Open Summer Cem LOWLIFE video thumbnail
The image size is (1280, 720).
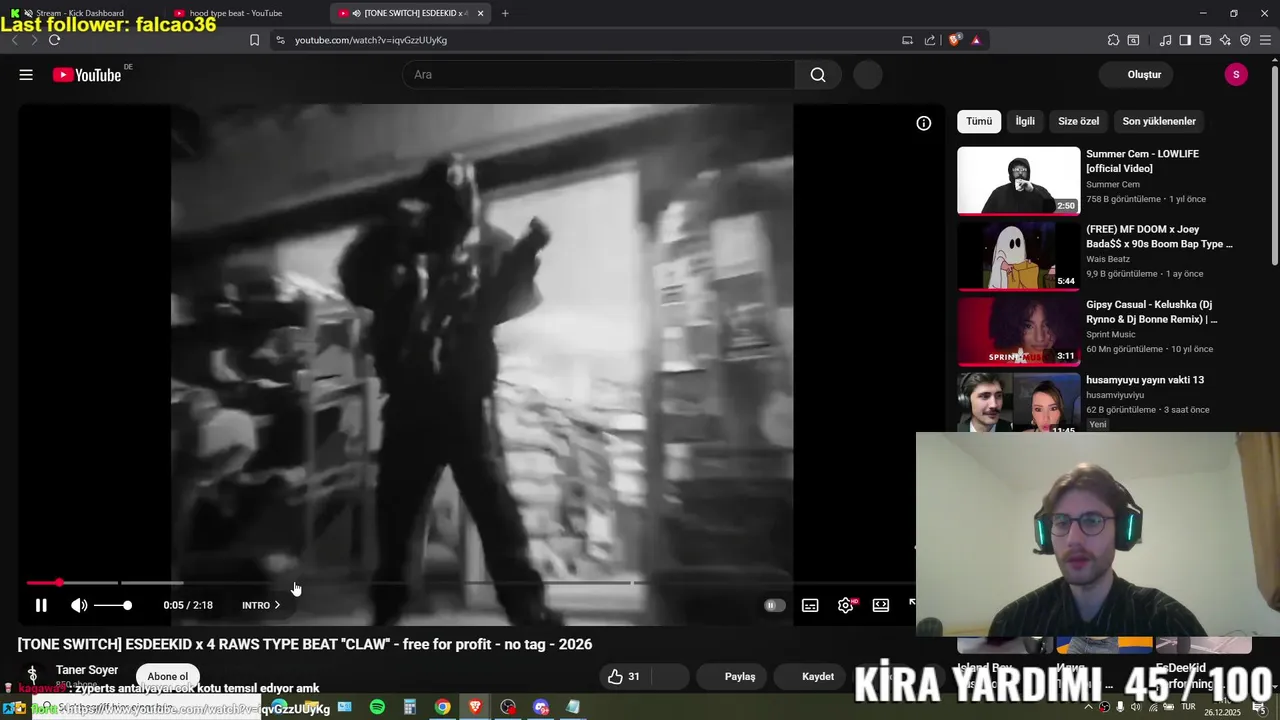(x=1019, y=181)
